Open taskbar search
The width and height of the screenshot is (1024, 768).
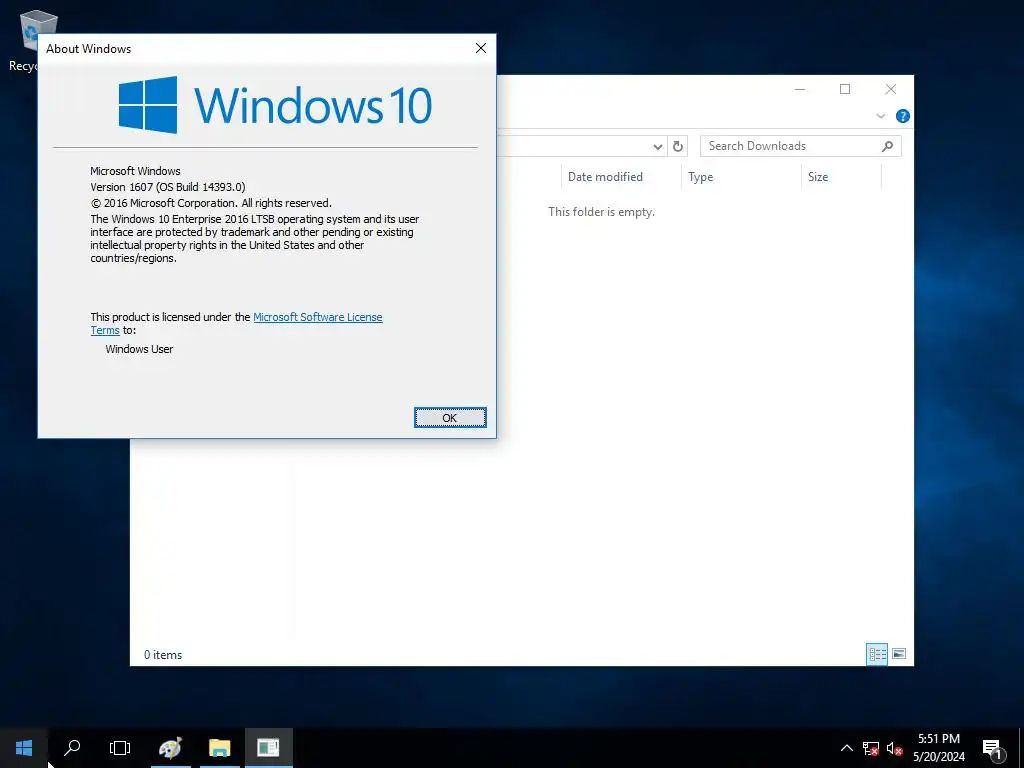point(72,748)
